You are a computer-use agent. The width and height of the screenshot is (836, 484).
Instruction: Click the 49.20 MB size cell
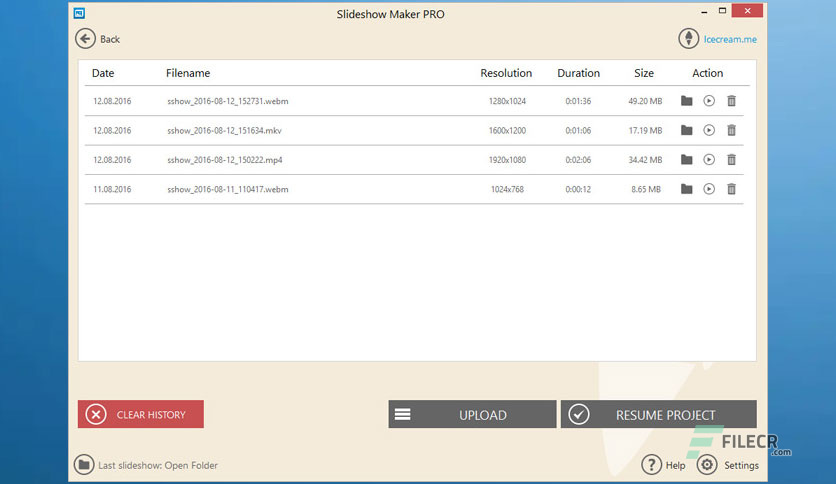(x=645, y=101)
